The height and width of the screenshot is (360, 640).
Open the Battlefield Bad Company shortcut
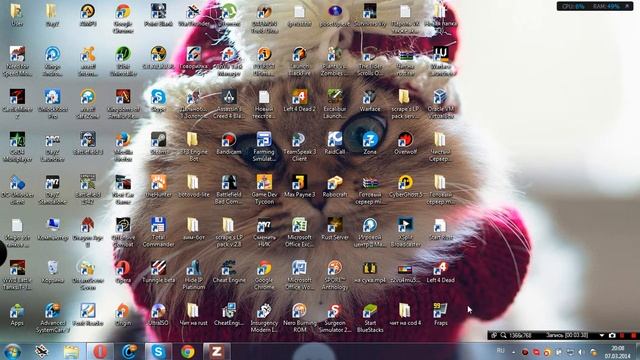[229, 189]
